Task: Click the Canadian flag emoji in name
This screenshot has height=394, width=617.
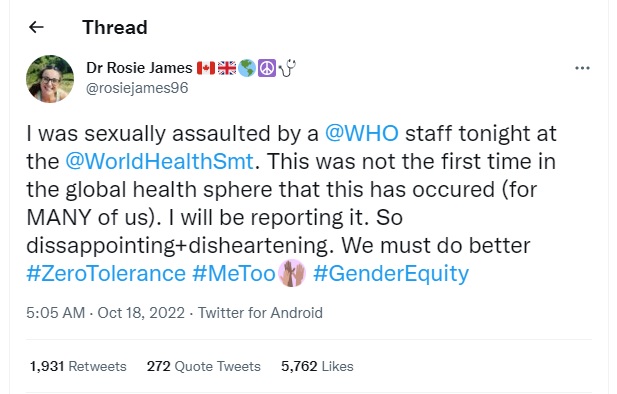Action: click(x=206, y=68)
